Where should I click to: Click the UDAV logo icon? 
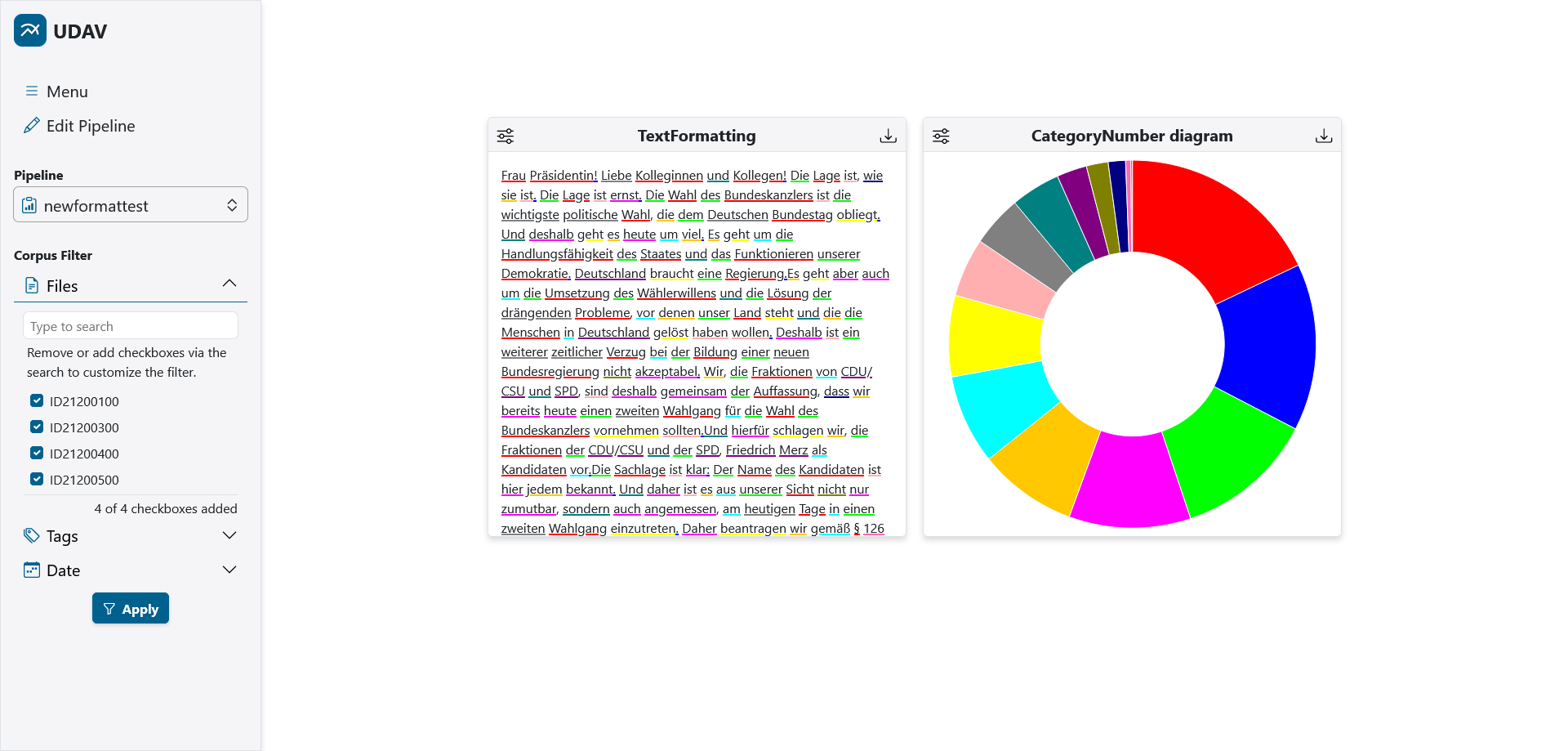tap(30, 31)
